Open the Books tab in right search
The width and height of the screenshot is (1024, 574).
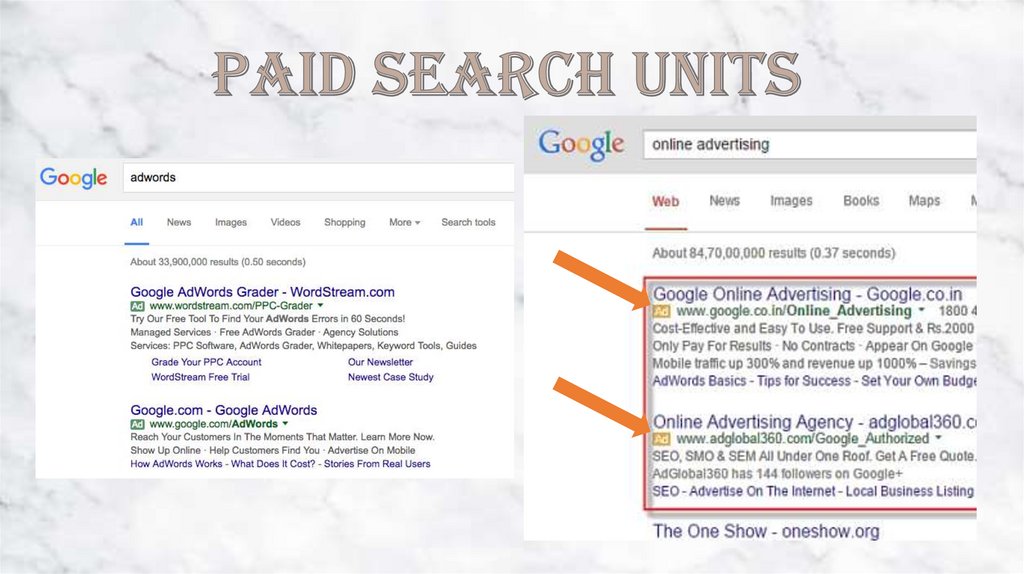[x=860, y=201]
